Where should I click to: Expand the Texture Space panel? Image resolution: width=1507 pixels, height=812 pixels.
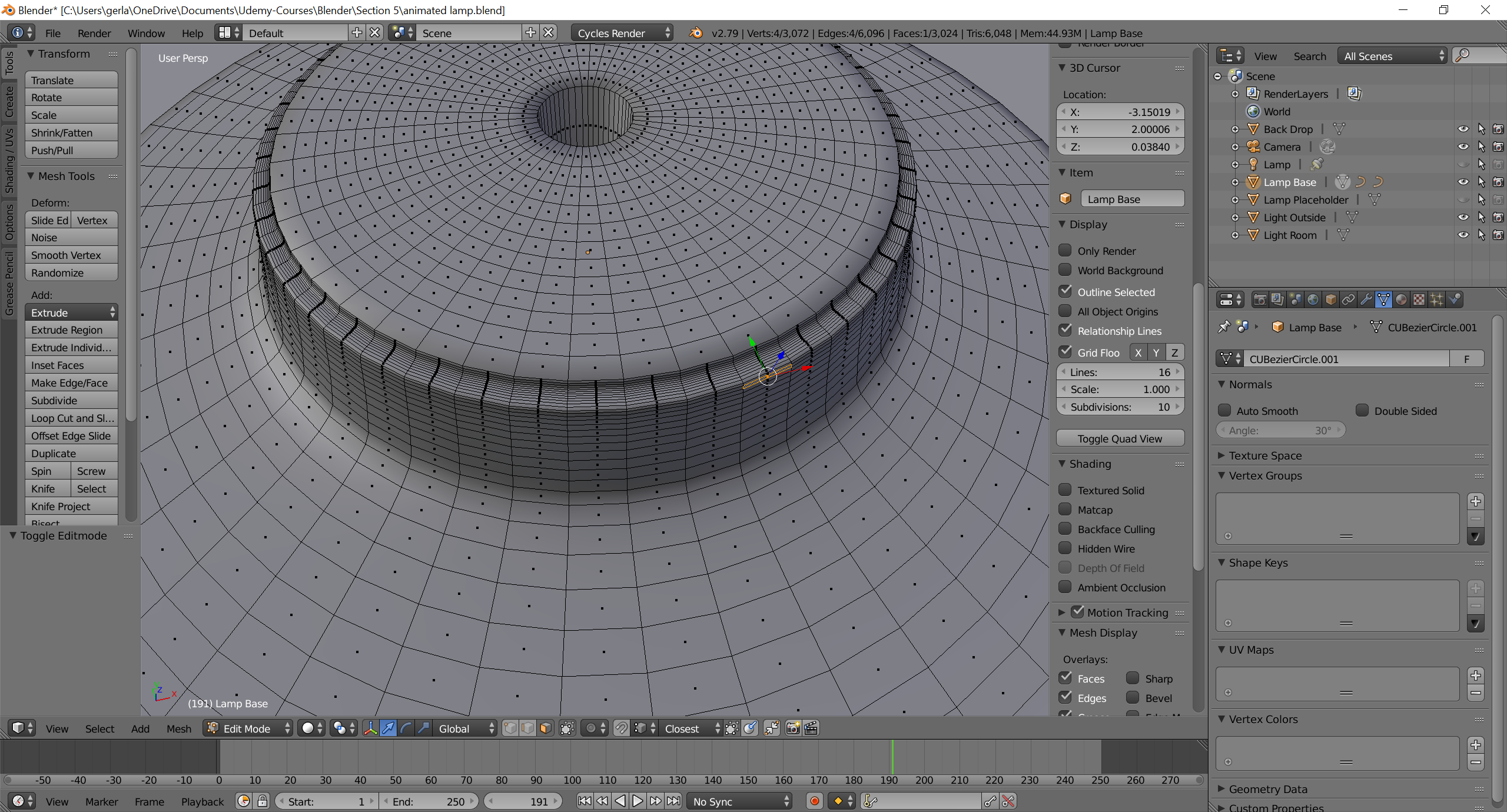(x=1221, y=455)
